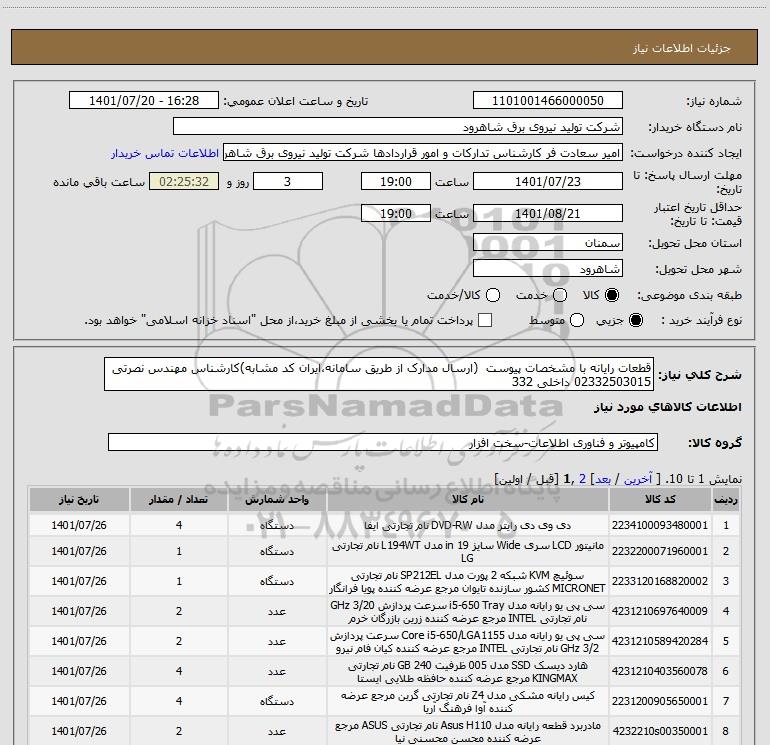Click the price validity date 1401/08/21
770x745 pixels.
point(548,213)
